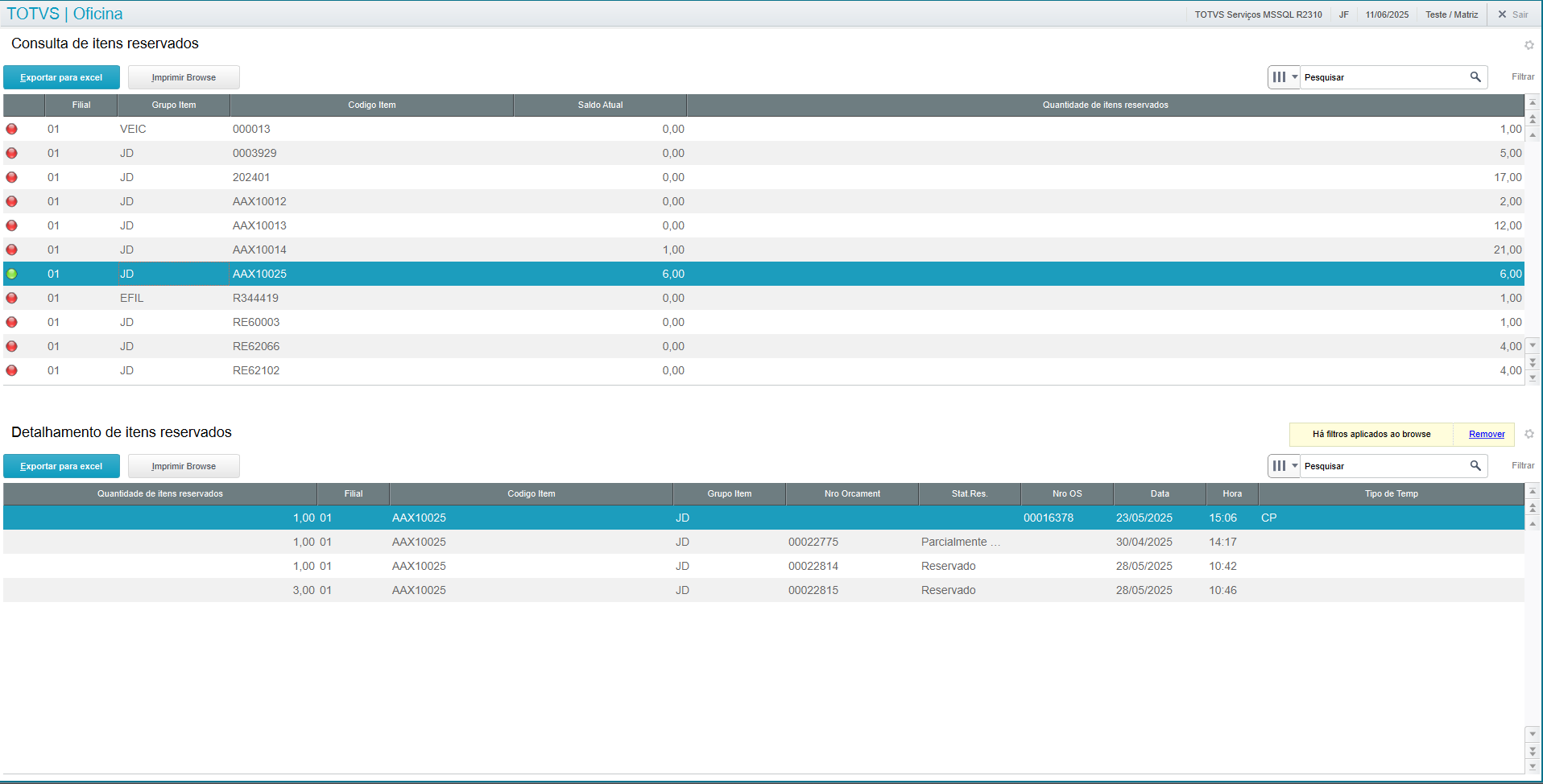Select row with item code RE60003
The image size is (1543, 784).
tap(763, 322)
